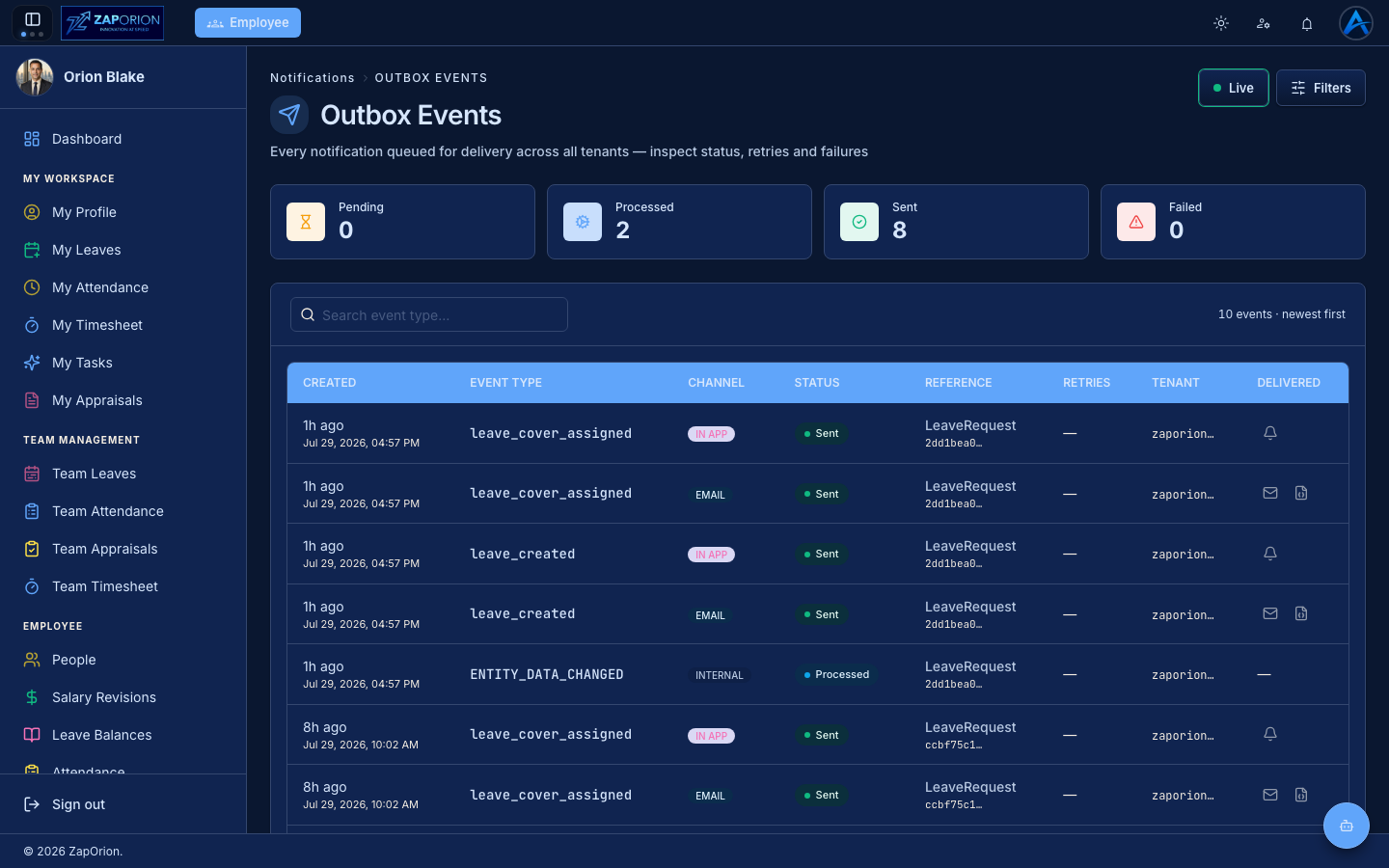Click the Outbox Events paper plane icon
This screenshot has width=1389, height=868.
(x=289, y=115)
